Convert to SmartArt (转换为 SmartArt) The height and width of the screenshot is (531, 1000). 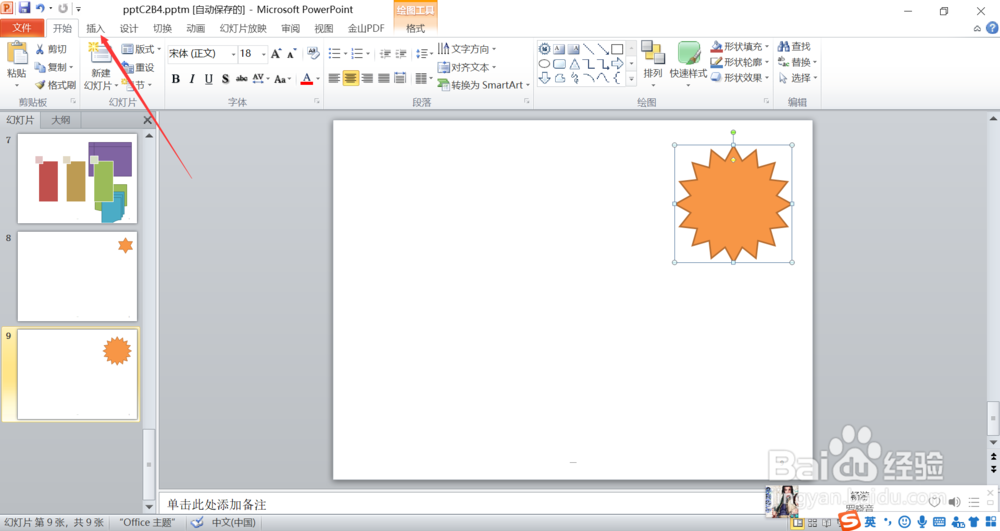point(483,85)
